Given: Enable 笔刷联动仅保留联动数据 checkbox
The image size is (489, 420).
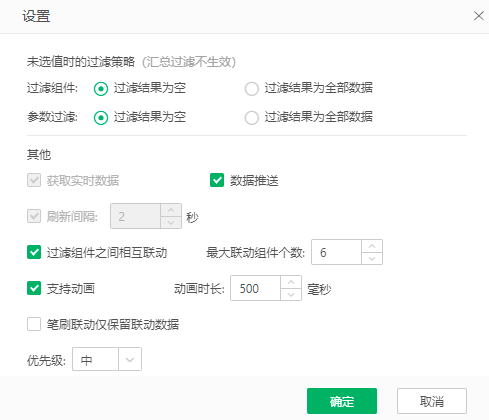Looking at the screenshot, I should point(34,324).
